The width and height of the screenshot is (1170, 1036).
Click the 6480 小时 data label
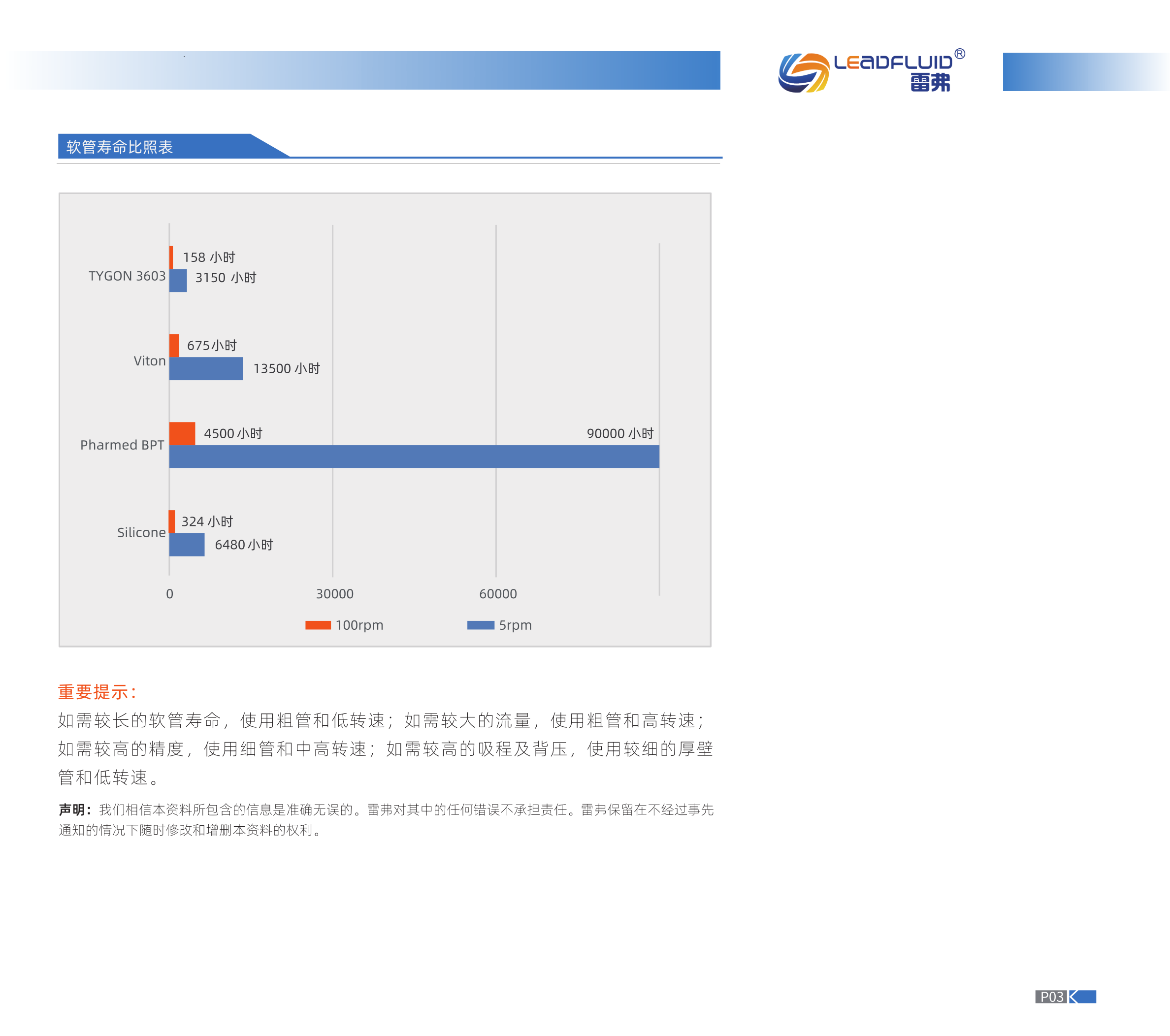(244, 544)
